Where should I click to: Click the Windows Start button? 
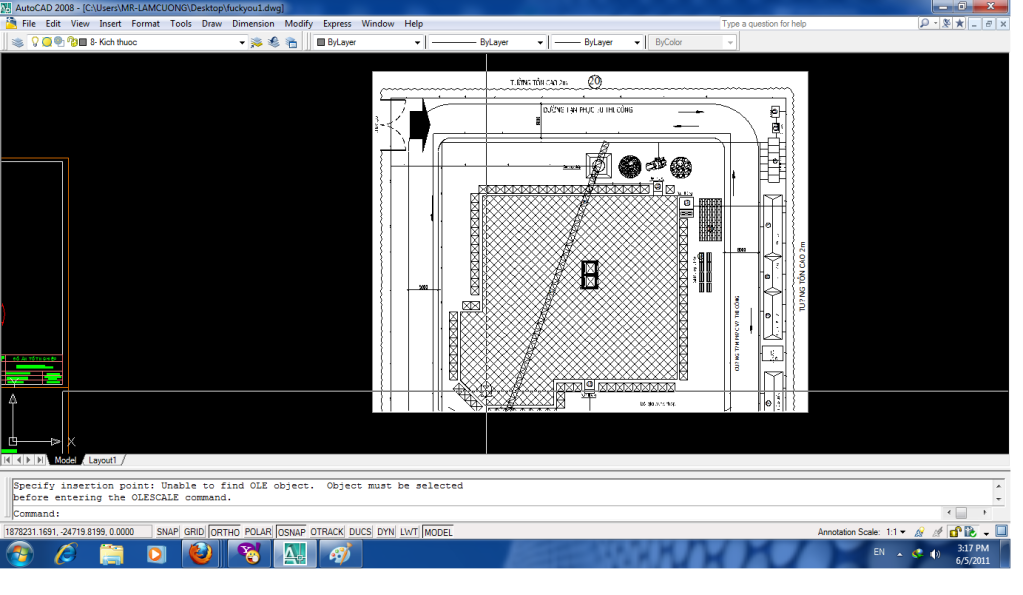[x=19, y=555]
